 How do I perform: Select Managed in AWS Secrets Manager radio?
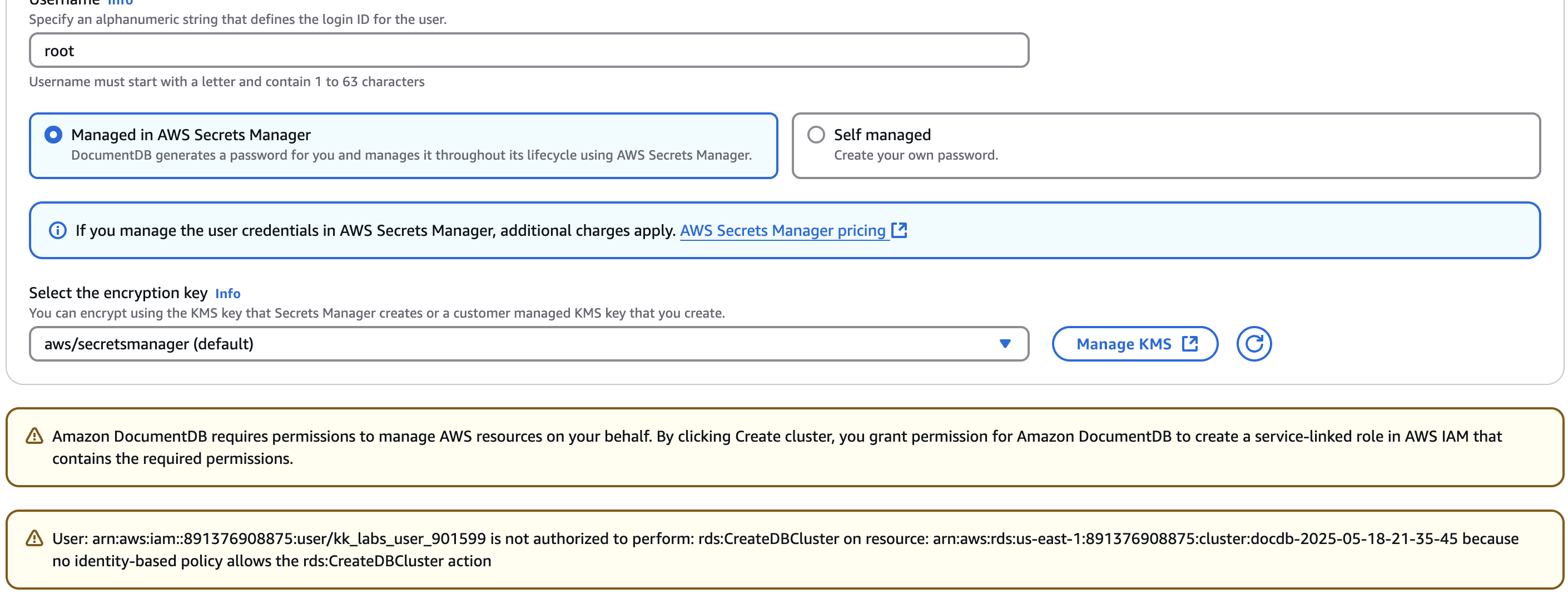click(x=53, y=135)
